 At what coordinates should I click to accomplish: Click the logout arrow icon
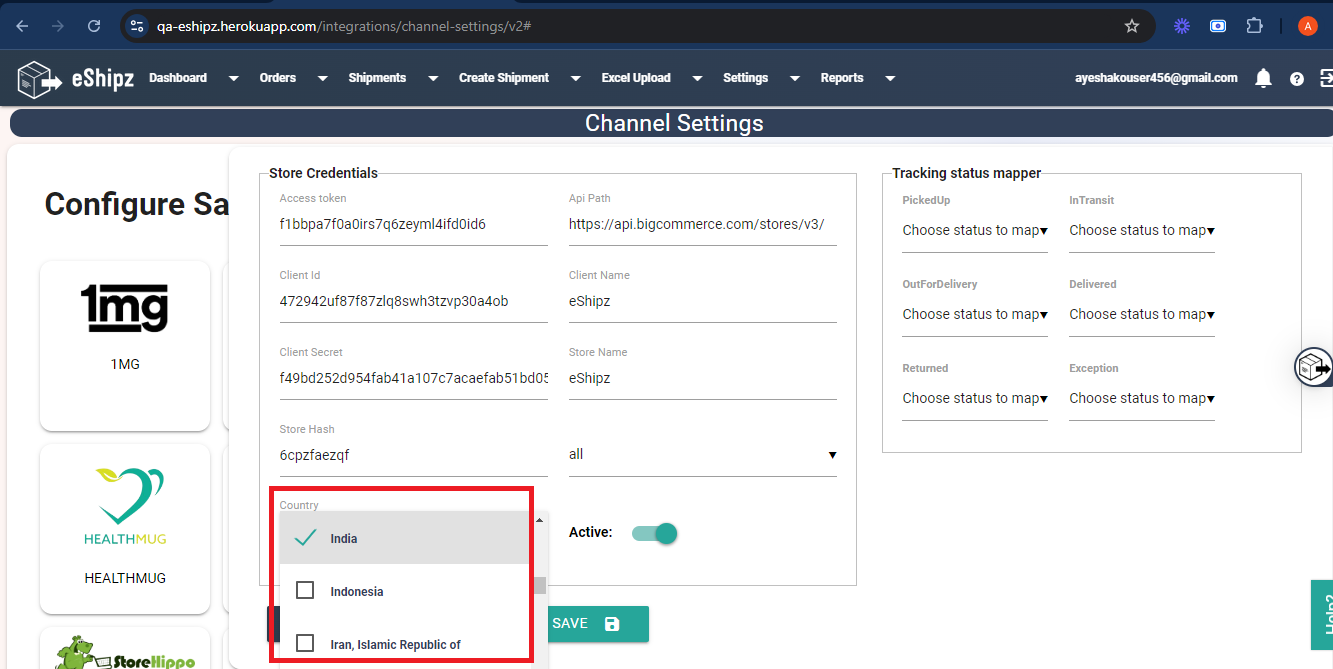coord(1326,78)
